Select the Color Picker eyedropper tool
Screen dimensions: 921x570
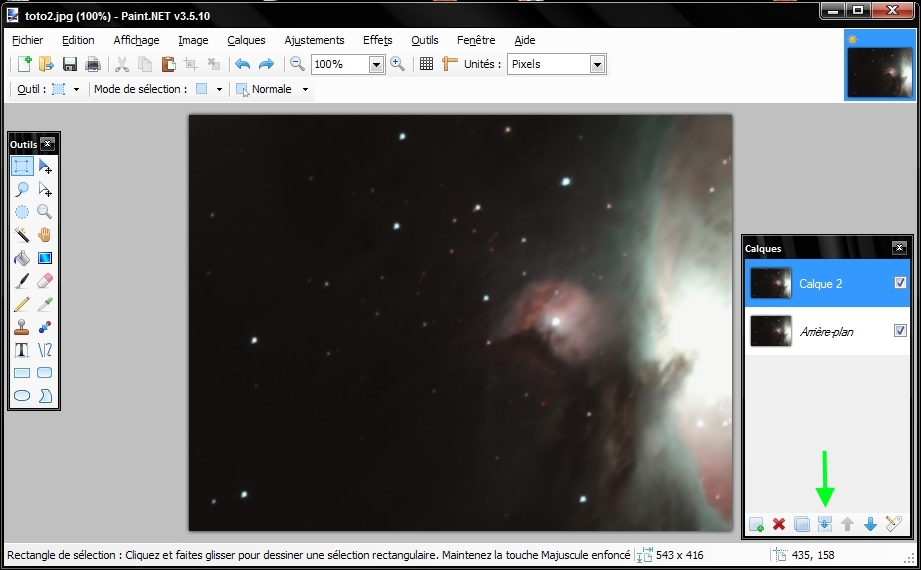pyautogui.click(x=45, y=304)
